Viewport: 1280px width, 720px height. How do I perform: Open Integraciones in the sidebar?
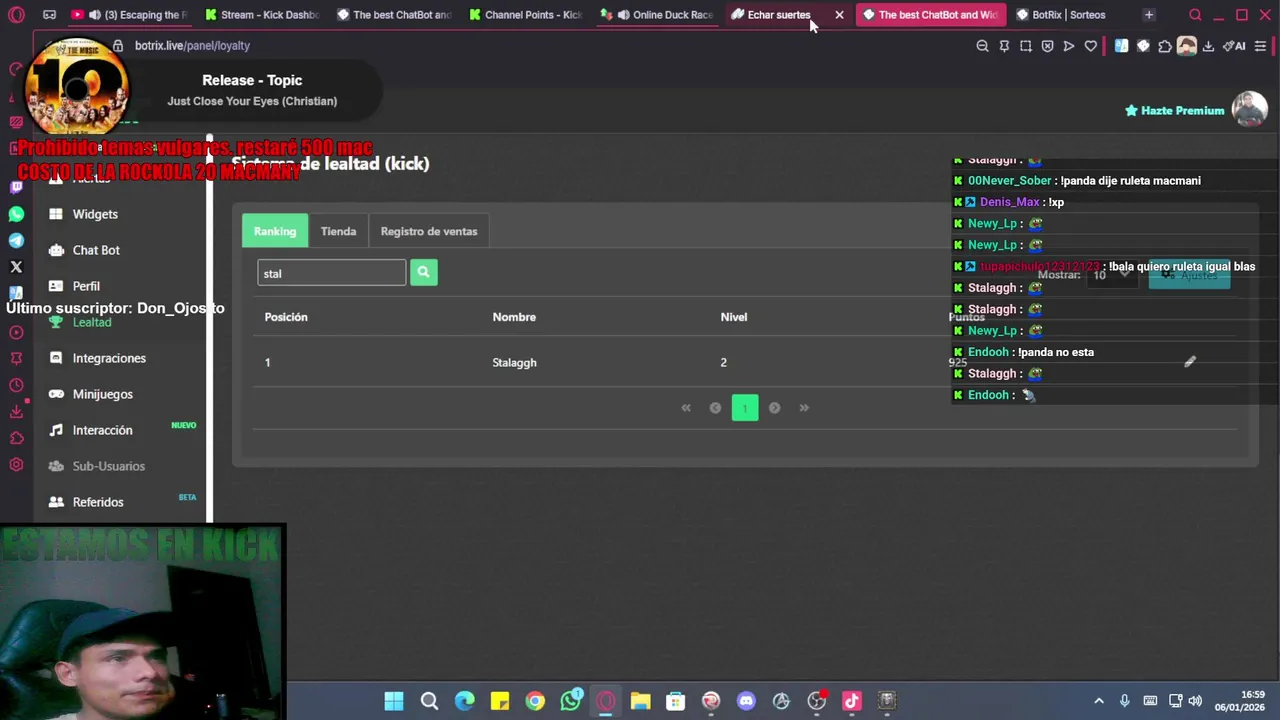click(x=109, y=358)
